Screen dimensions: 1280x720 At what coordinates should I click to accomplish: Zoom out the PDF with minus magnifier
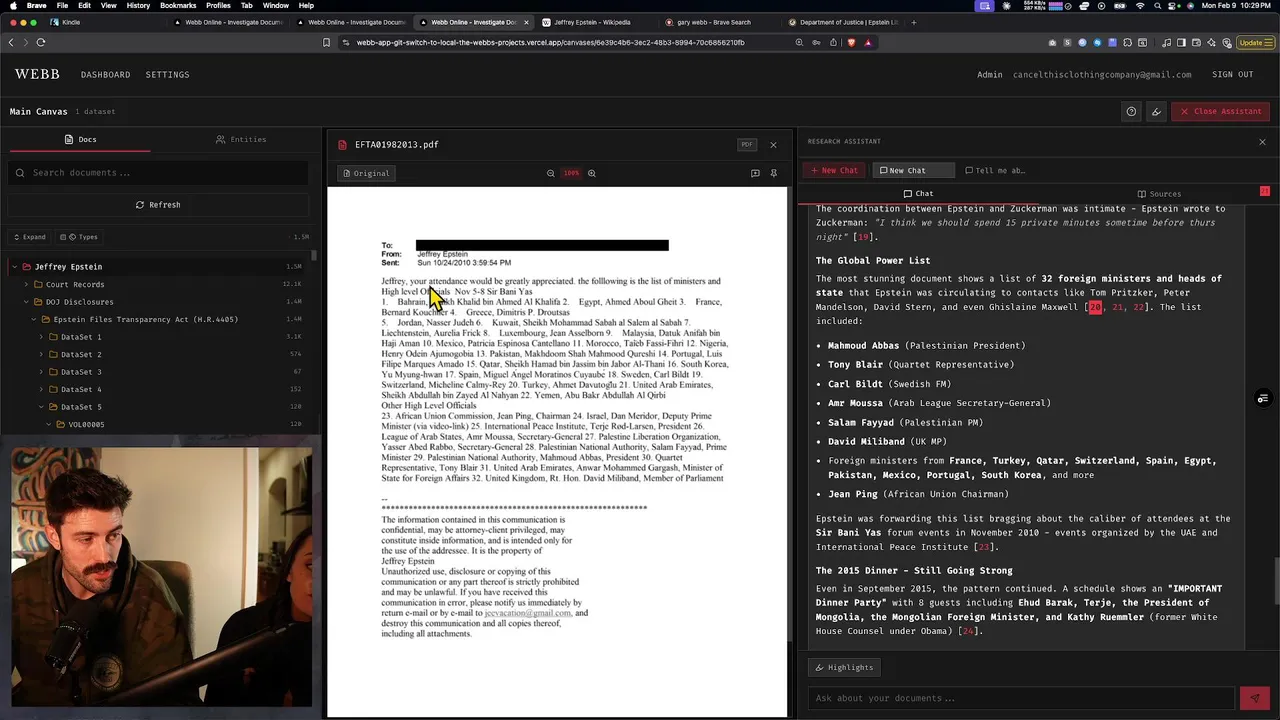coord(550,173)
